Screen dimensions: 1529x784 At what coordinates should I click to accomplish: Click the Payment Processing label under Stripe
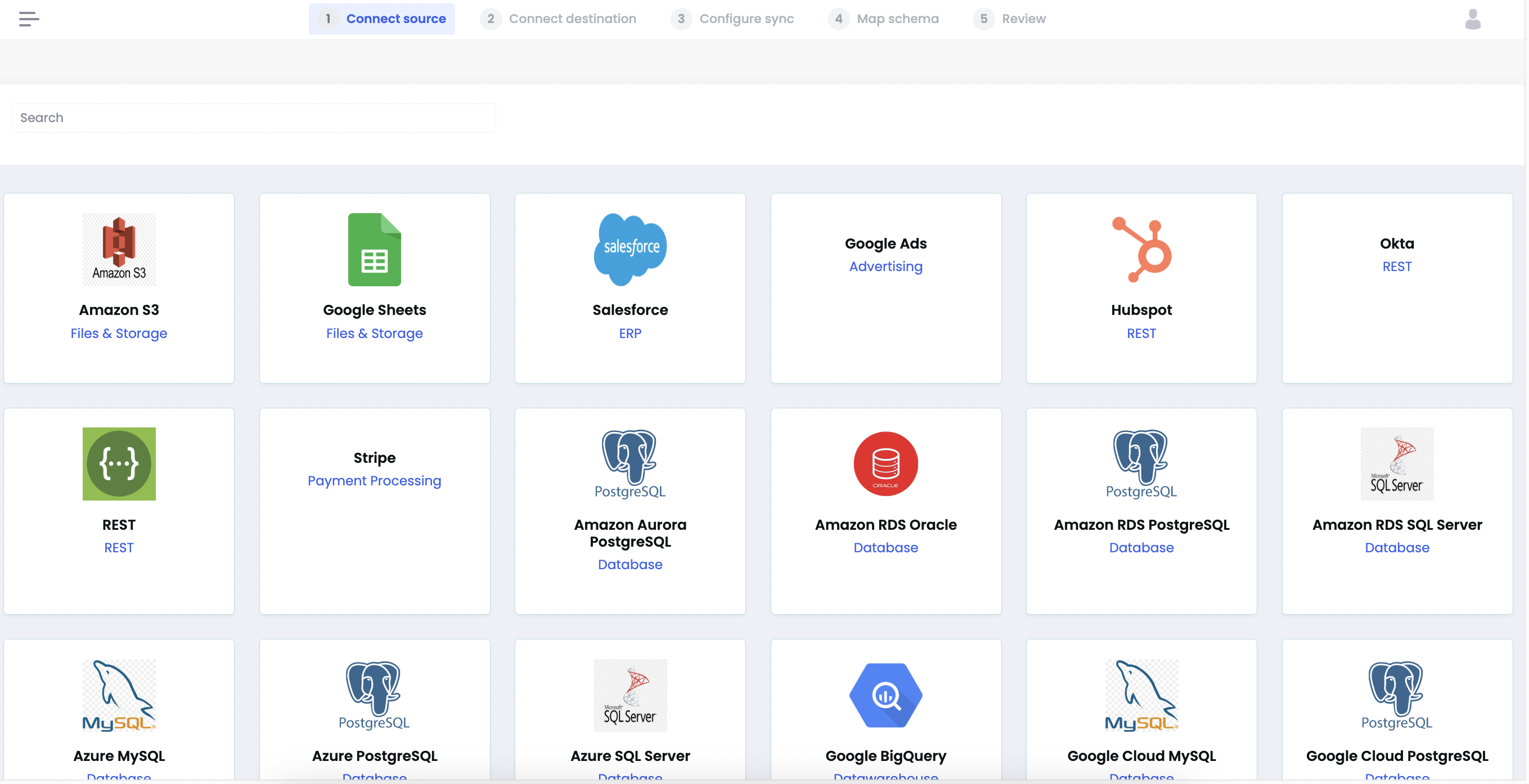(x=375, y=481)
